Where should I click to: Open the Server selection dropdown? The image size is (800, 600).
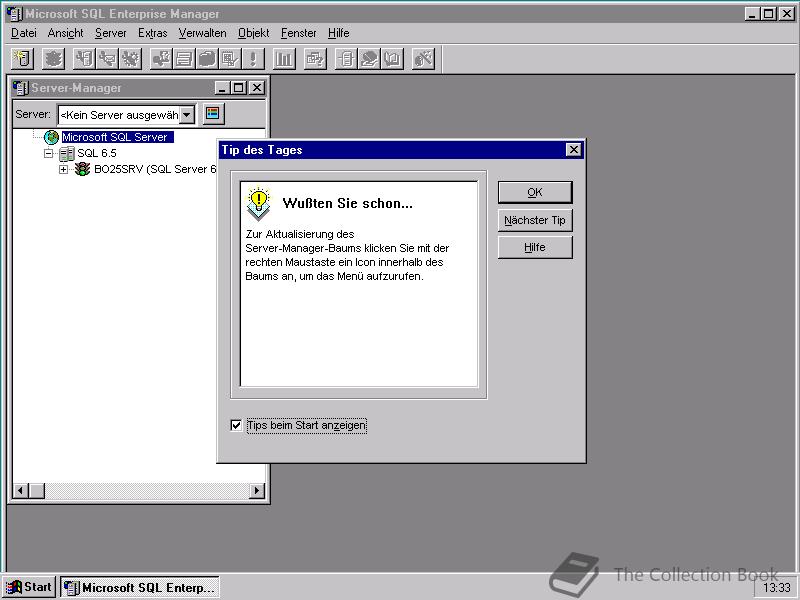(187, 115)
